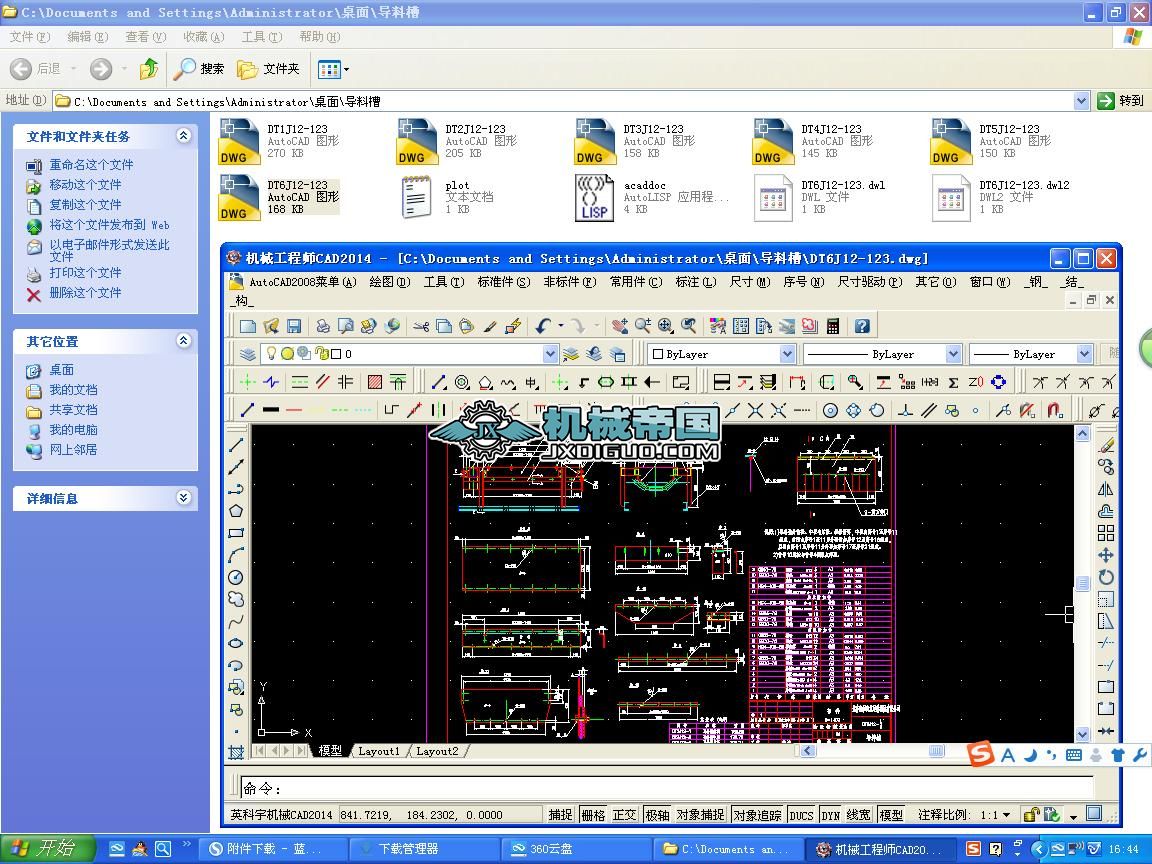Screen dimensions: 1152x864
Task: Toggle DYN dynamic input
Action: point(830,815)
